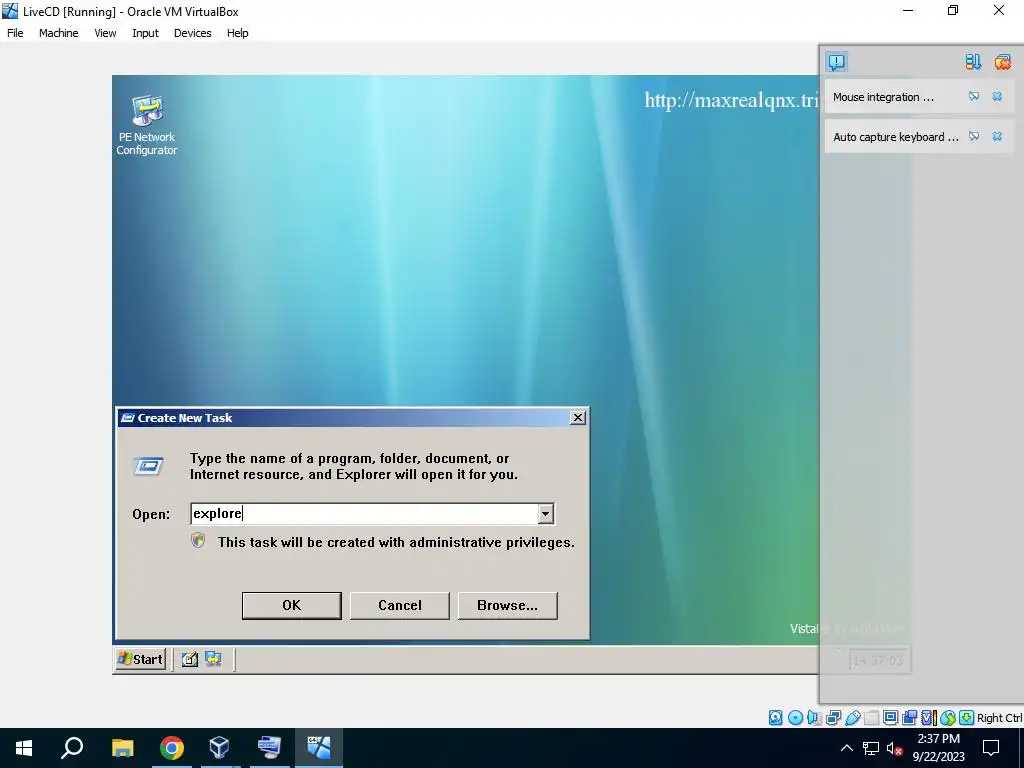Click the suppress icon for Auto capture keyboard notification
The height and width of the screenshot is (768, 1024).
click(x=974, y=136)
